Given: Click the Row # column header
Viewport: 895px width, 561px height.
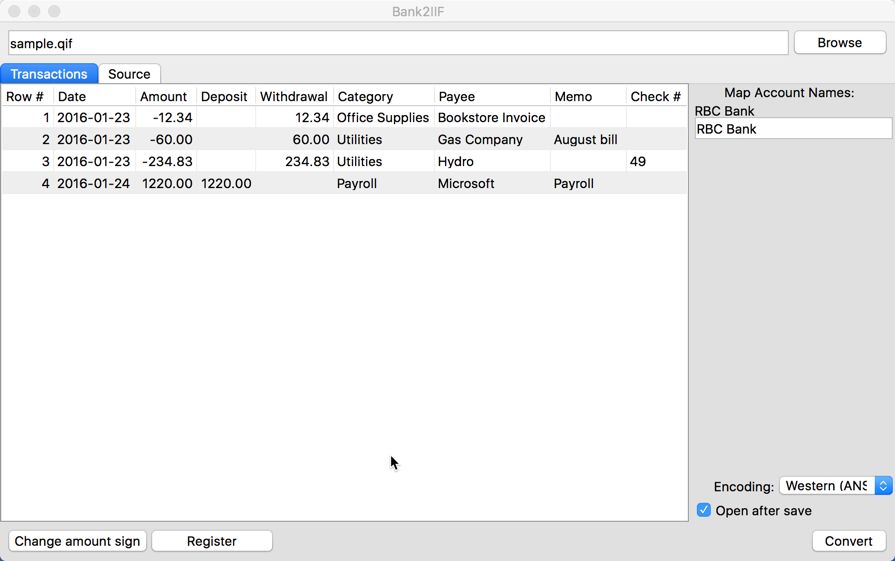Looking at the screenshot, I should pos(26,96).
